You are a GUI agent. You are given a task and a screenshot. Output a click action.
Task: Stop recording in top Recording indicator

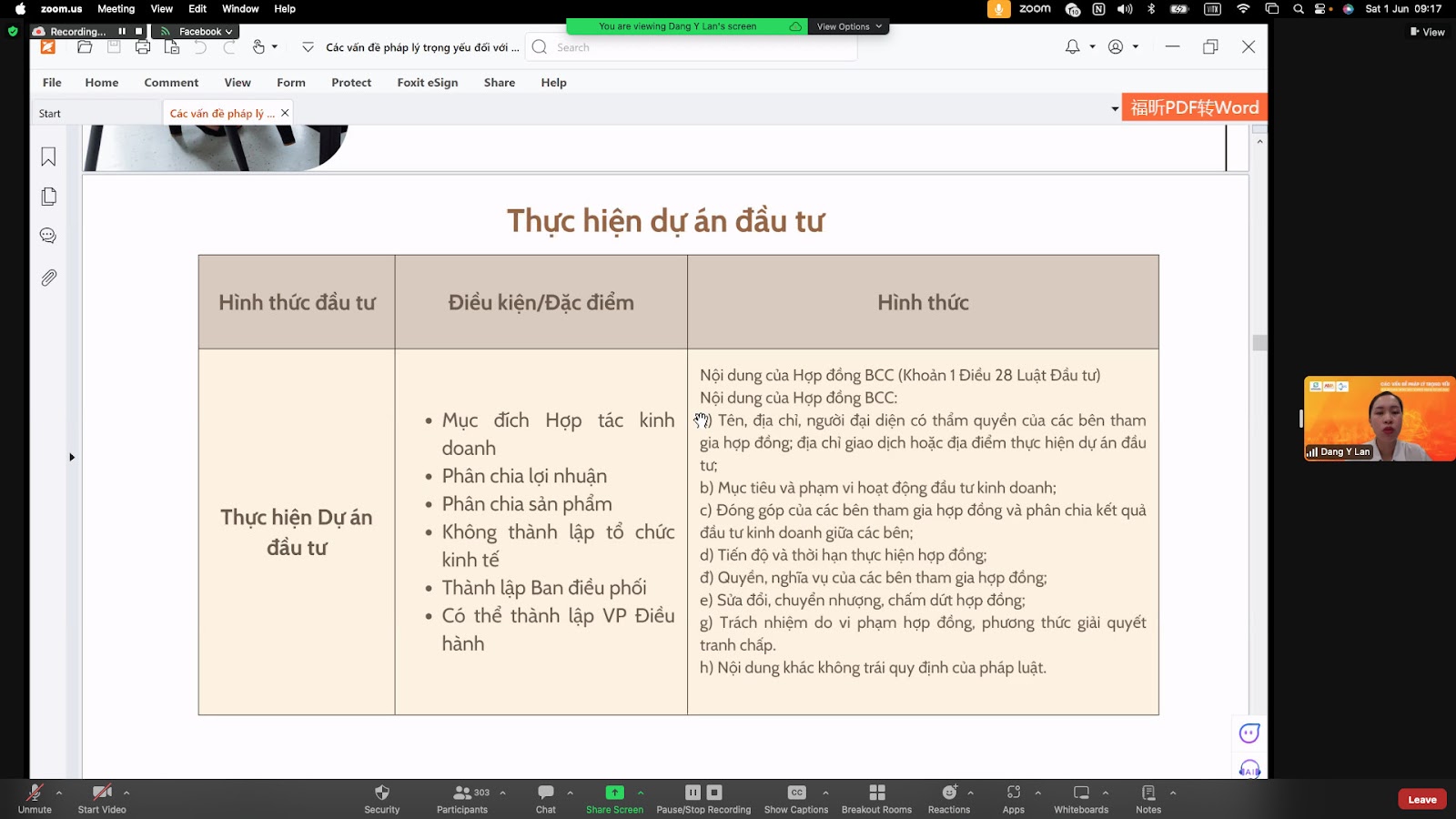(x=139, y=31)
